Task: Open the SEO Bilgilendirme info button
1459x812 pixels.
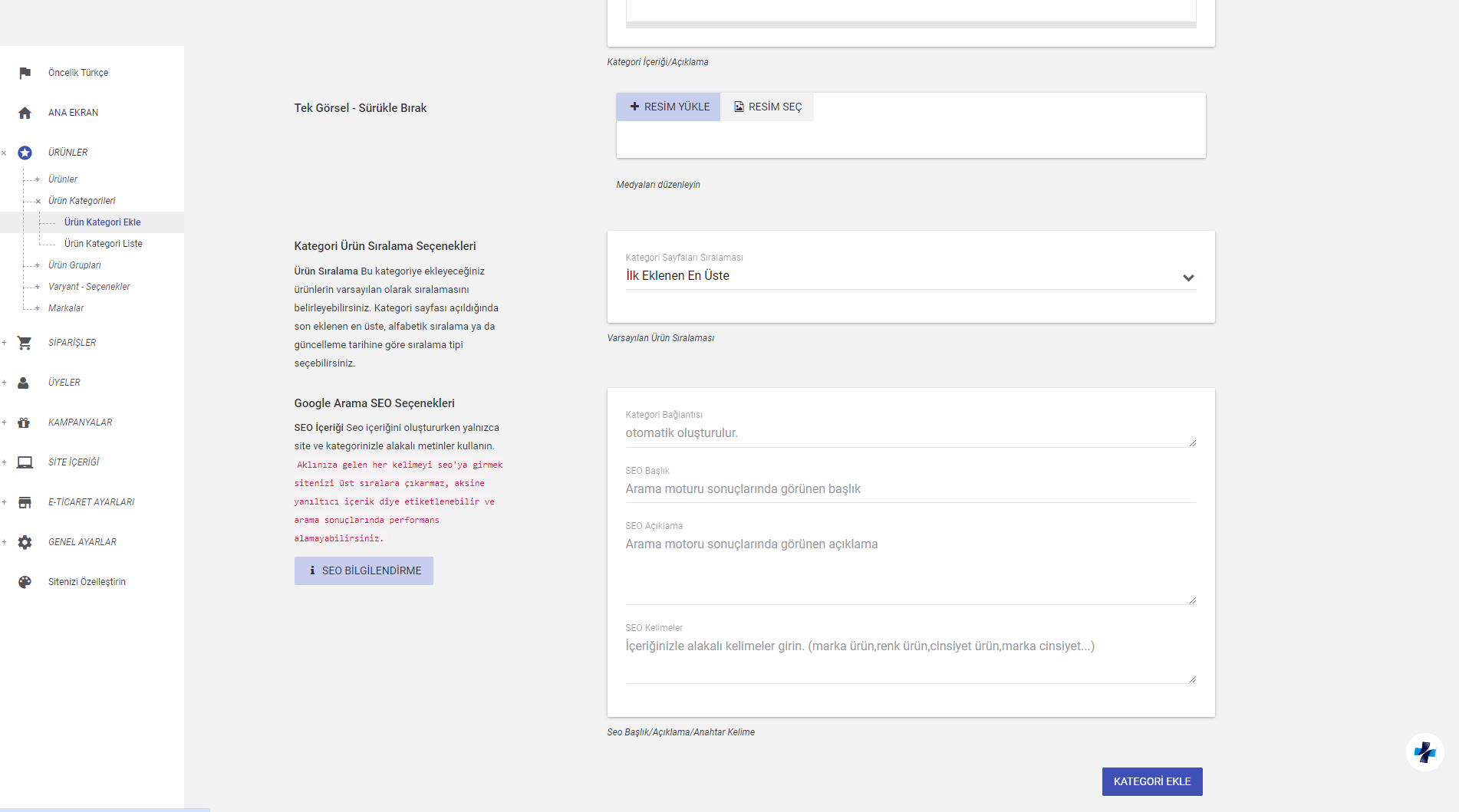Action: 364,570
